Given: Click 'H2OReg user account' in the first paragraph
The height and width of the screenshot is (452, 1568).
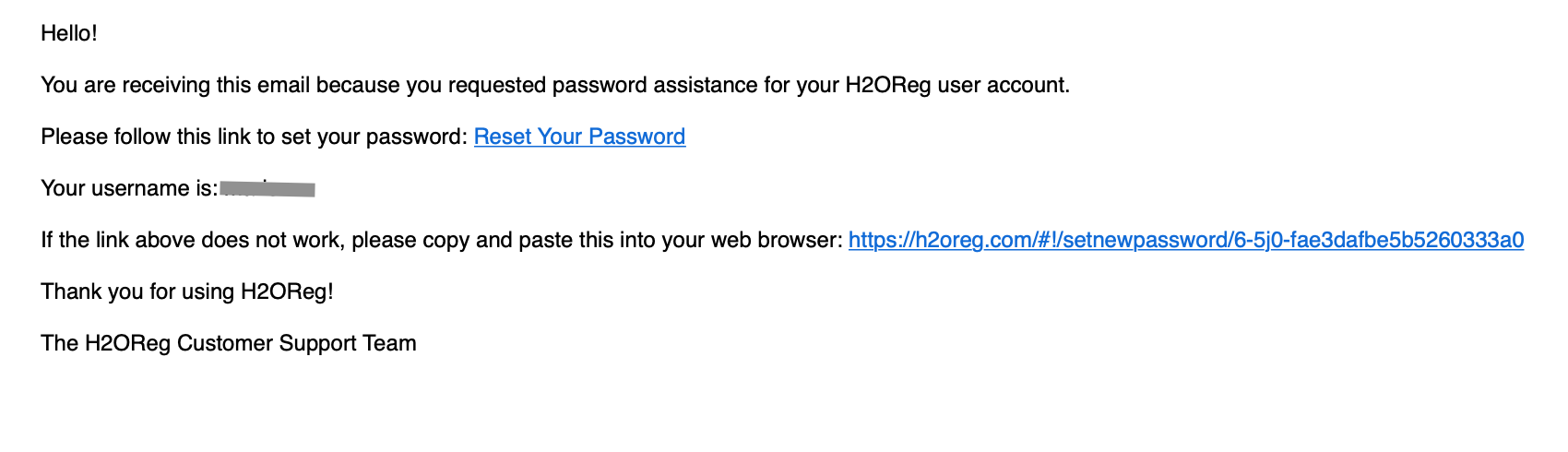Looking at the screenshot, I should coord(956,85).
